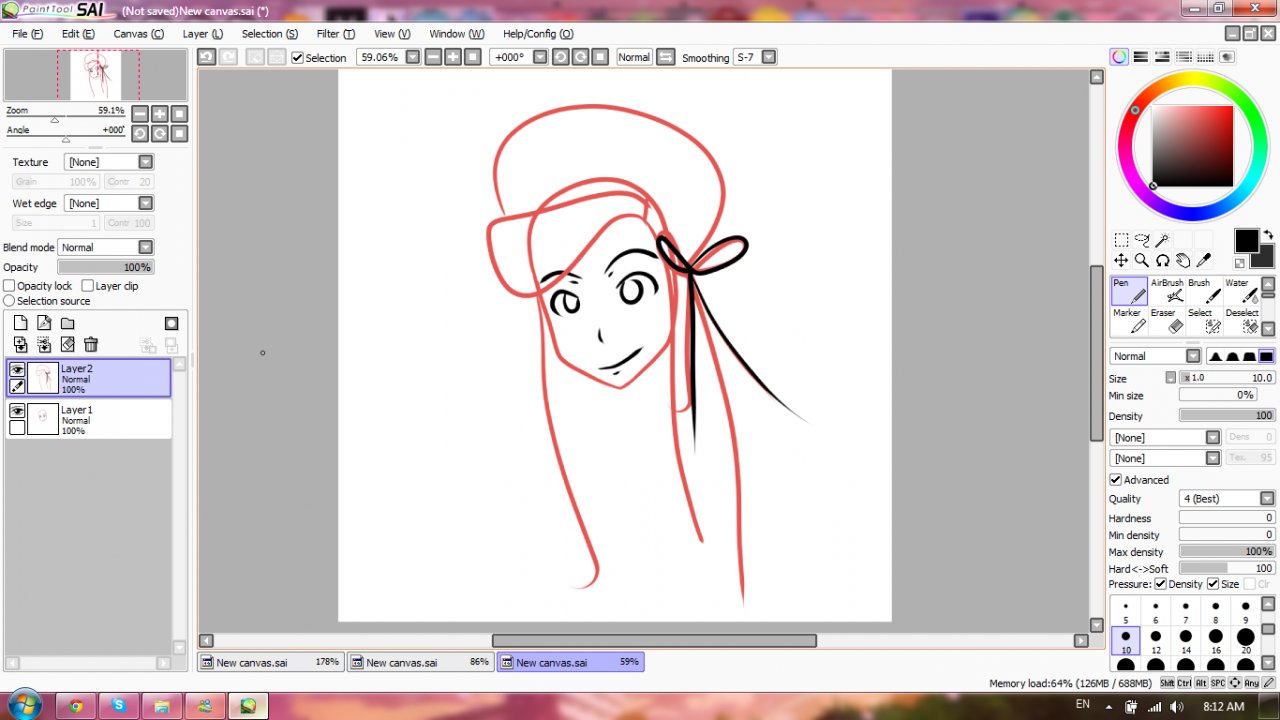
Task: Select the AirBrush tool
Action: (x=1167, y=291)
